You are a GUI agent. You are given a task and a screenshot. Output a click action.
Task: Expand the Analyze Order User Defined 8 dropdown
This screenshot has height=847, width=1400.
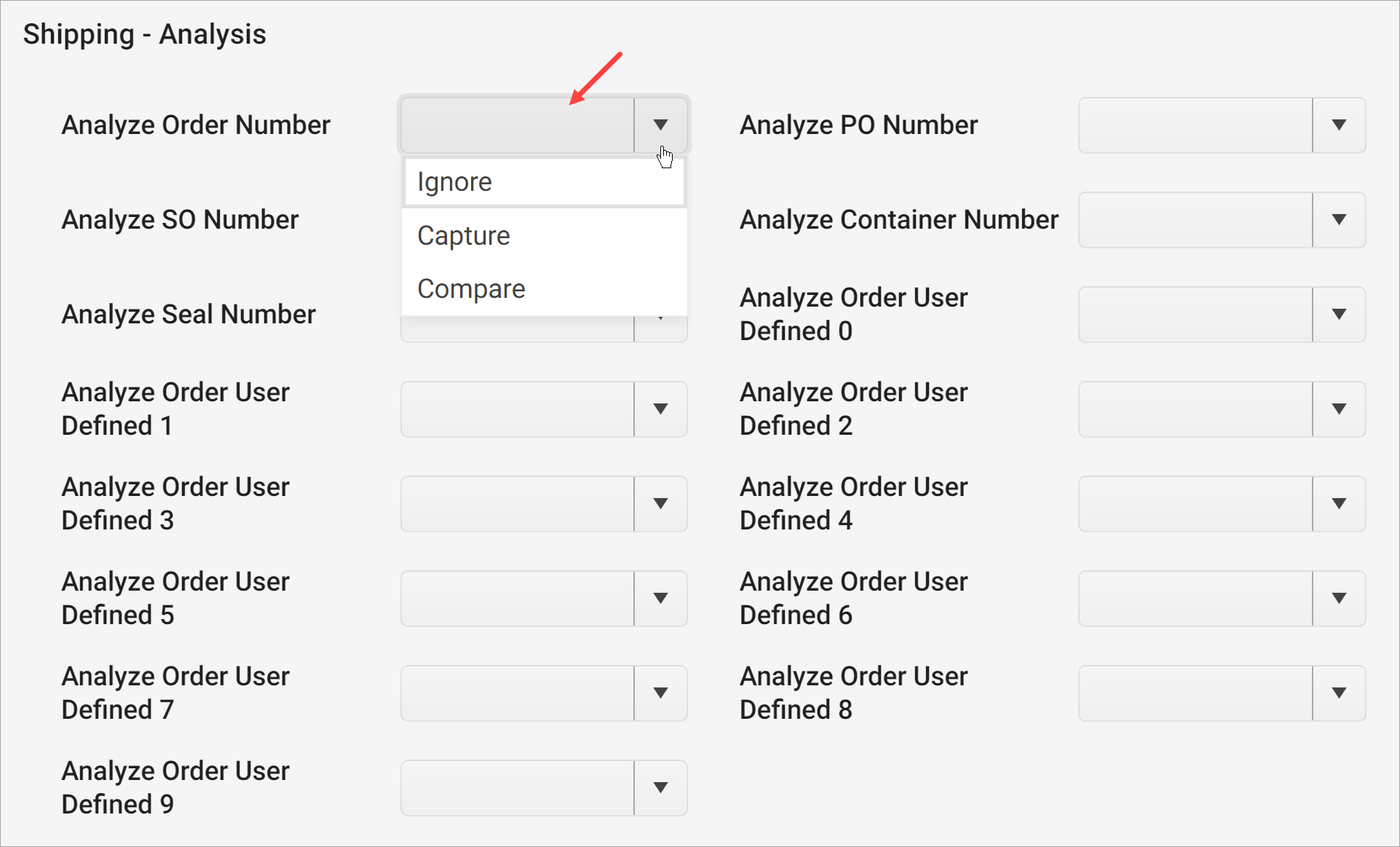pos(1339,693)
